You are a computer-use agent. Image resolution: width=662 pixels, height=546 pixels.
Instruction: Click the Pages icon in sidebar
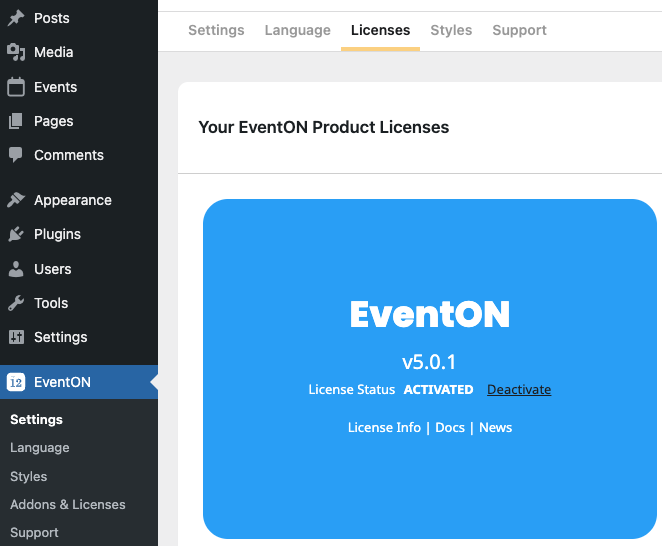tap(16, 121)
